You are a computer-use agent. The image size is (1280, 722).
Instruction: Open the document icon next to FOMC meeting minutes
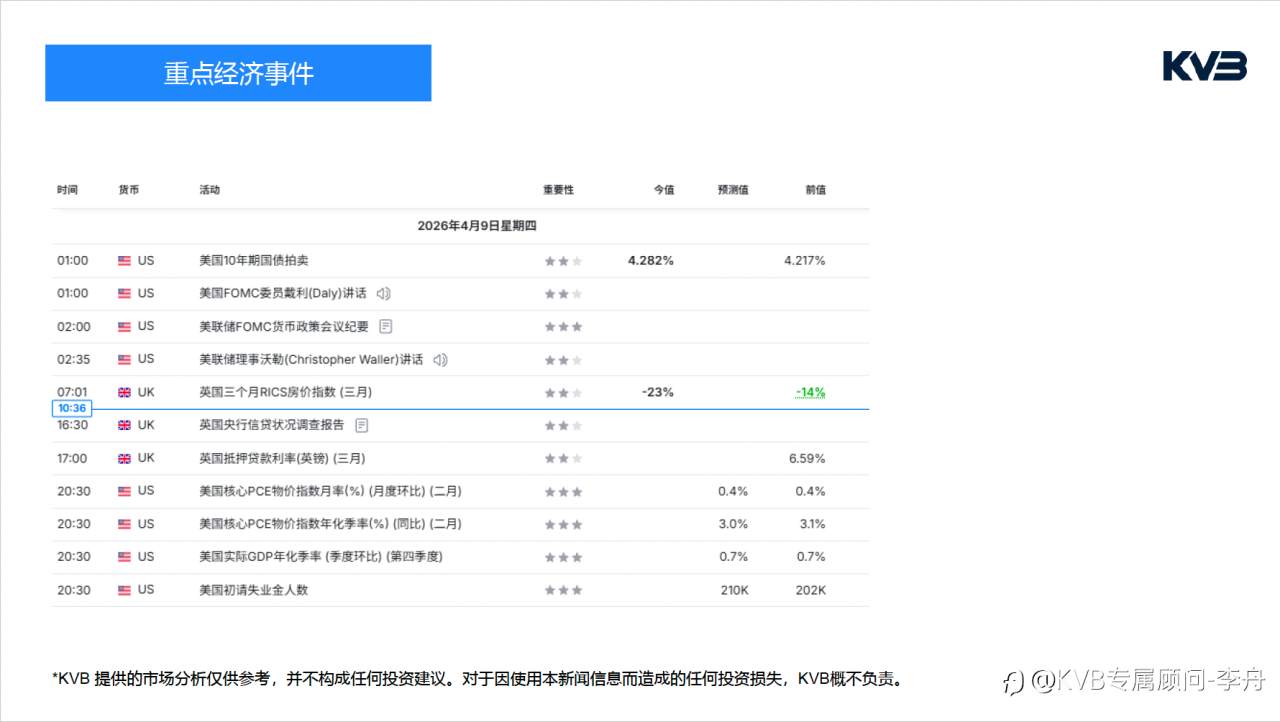(385, 326)
